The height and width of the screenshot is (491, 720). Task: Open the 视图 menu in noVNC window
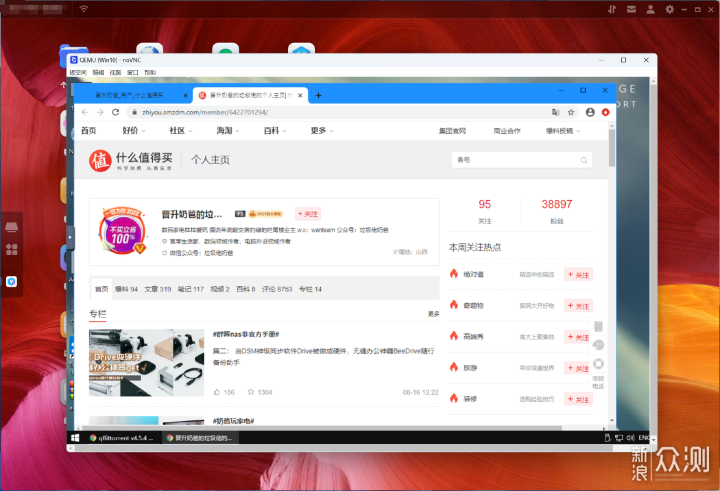click(x=115, y=73)
